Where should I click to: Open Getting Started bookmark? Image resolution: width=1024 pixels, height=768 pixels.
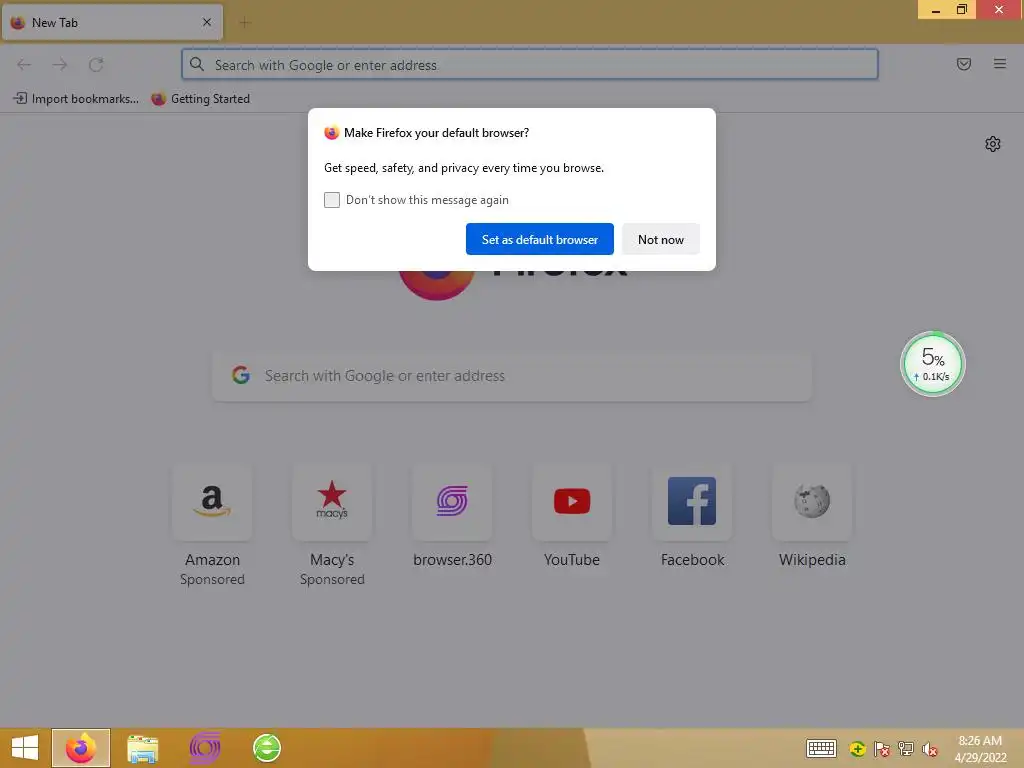(200, 99)
